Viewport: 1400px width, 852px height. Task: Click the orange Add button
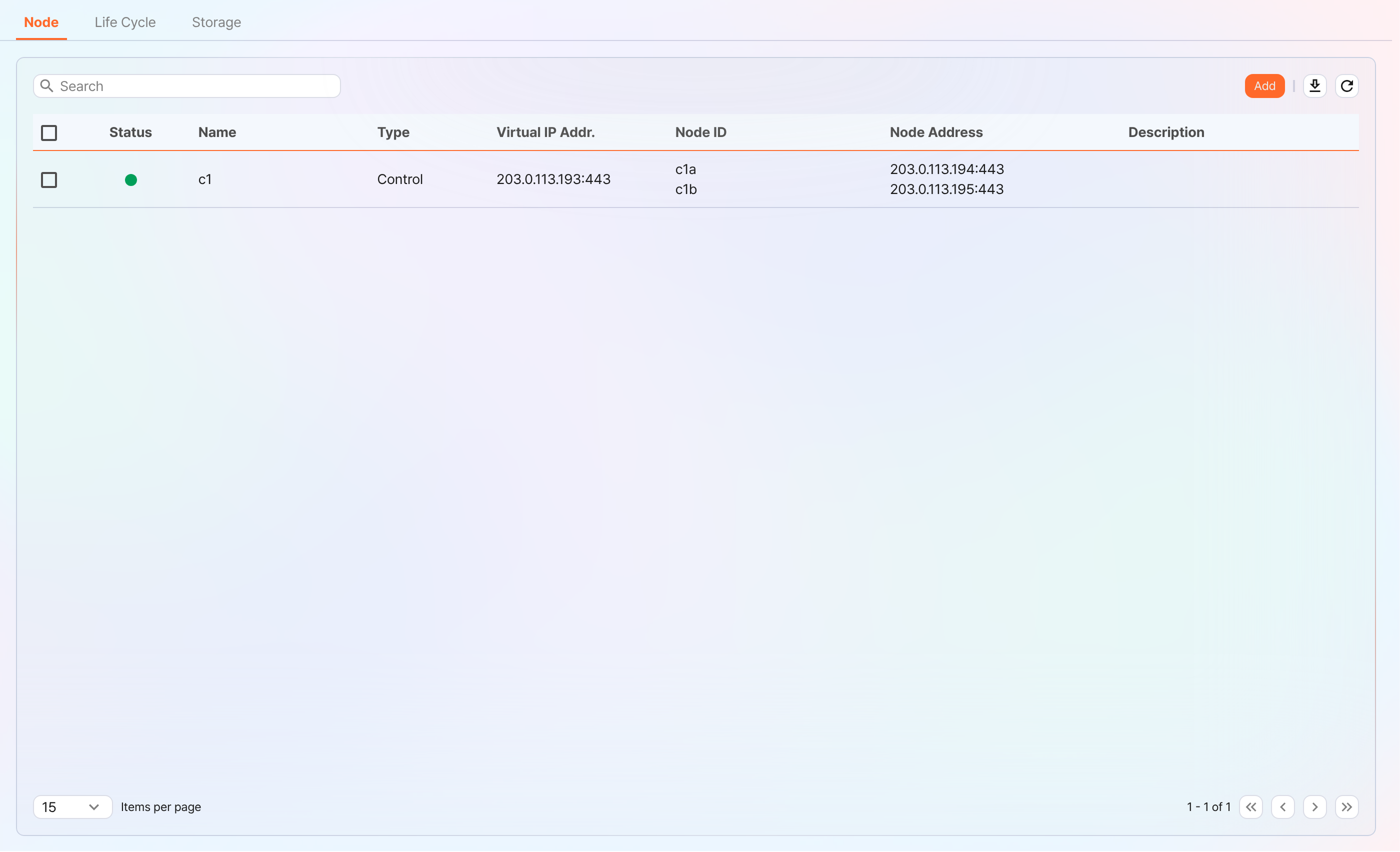(1265, 86)
